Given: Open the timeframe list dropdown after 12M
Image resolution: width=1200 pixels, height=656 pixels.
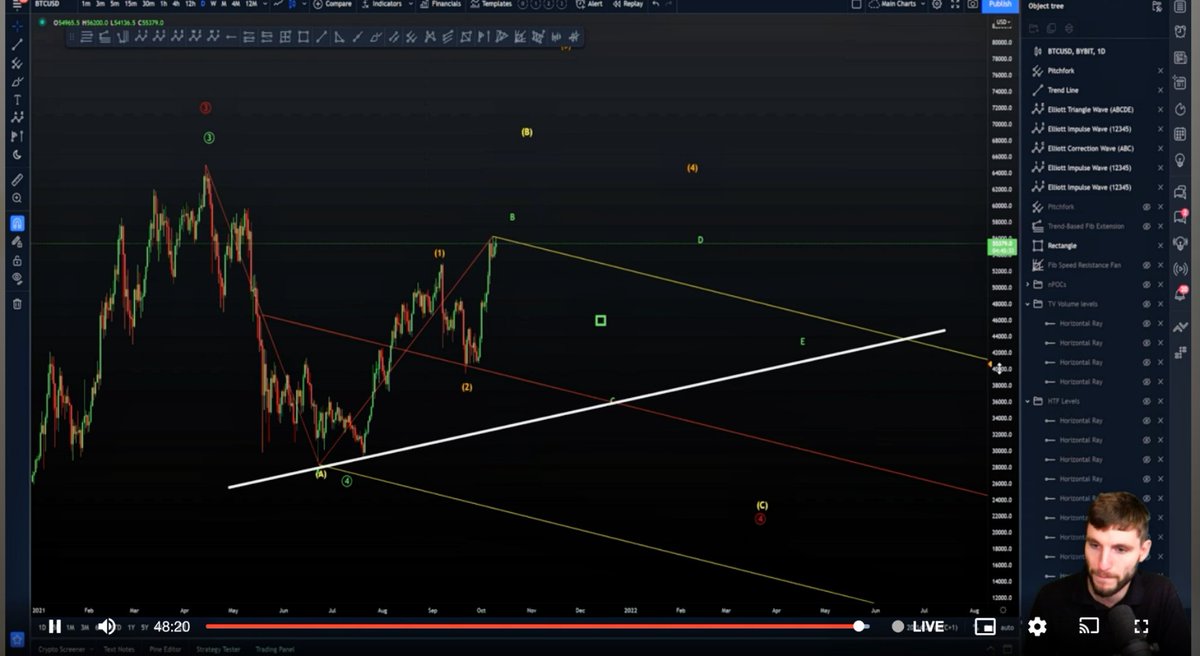Looking at the screenshot, I should pyautogui.click(x=263, y=4).
